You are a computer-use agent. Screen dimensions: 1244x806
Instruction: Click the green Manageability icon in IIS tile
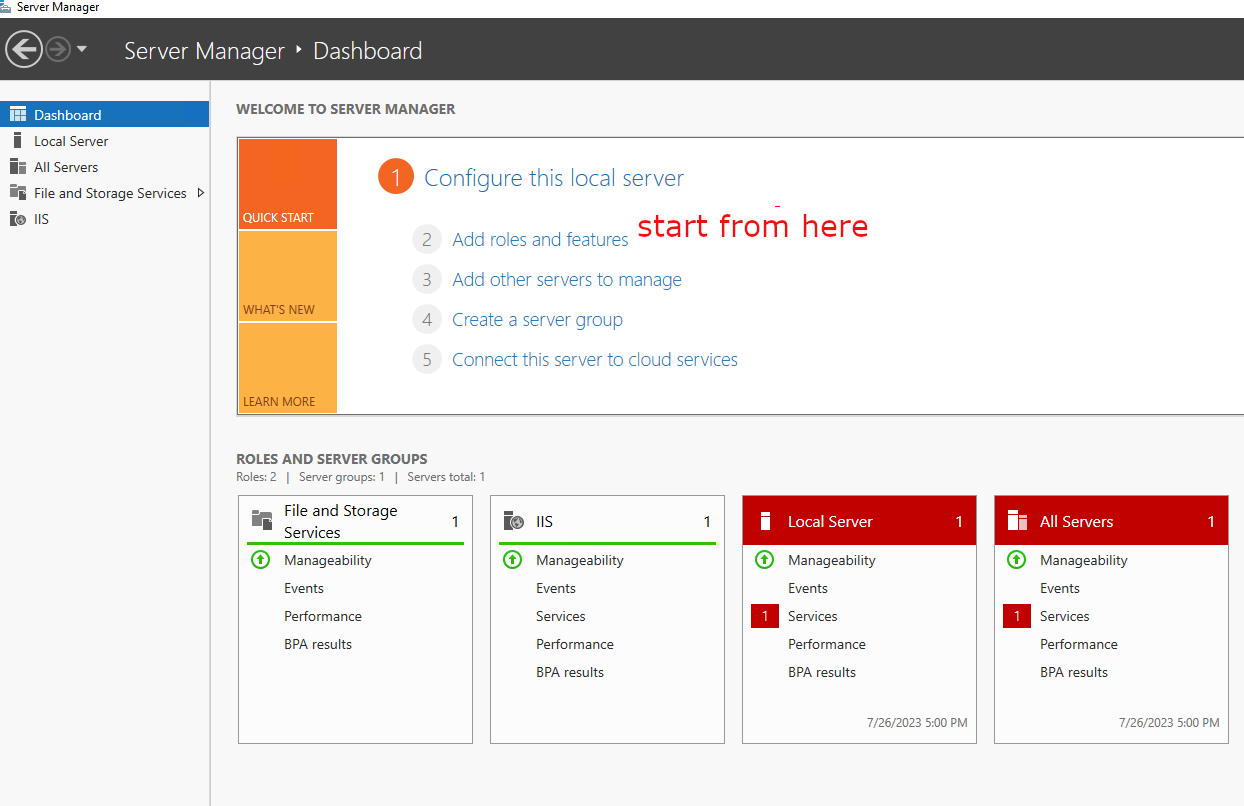click(512, 560)
